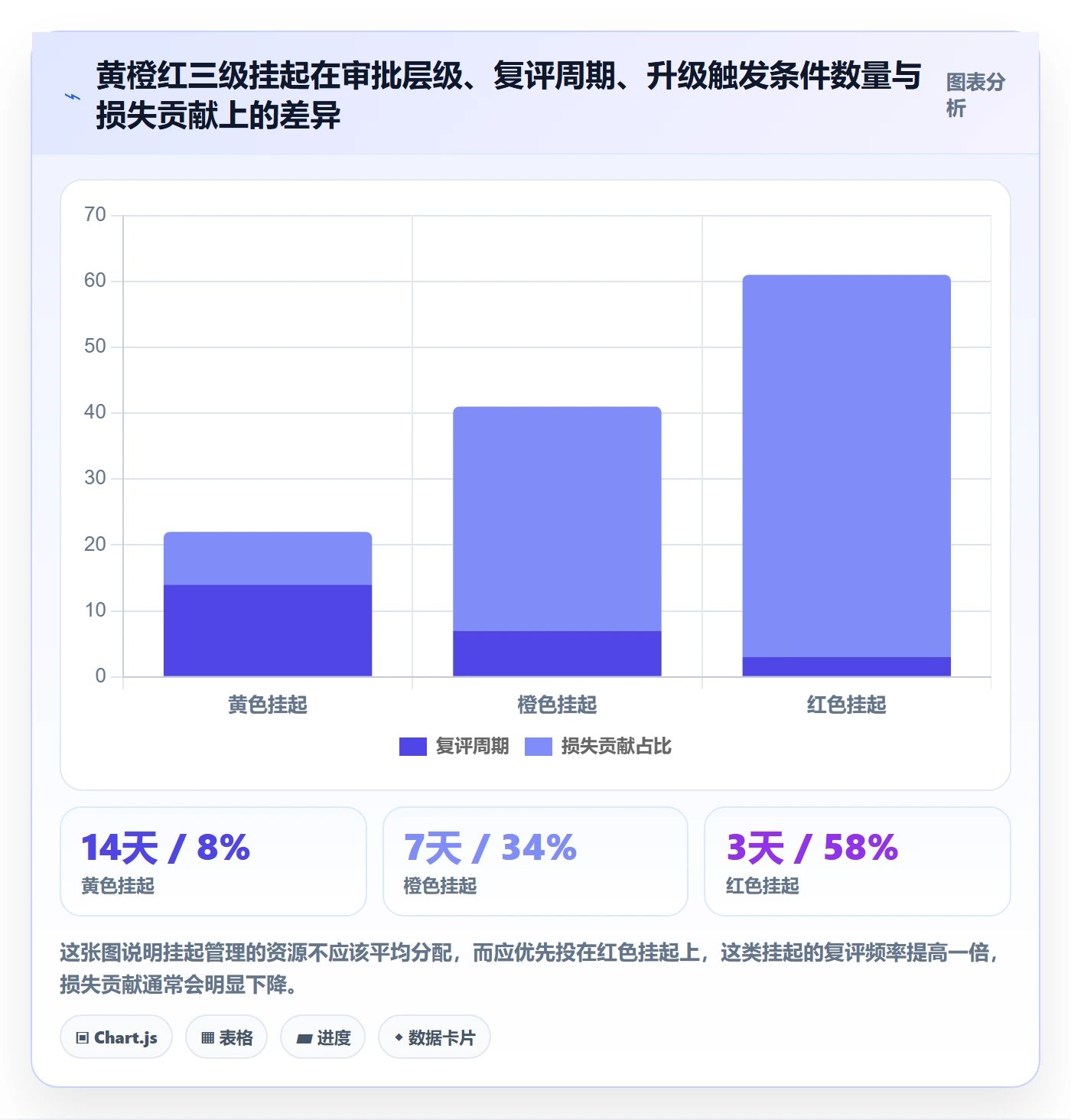This screenshot has height=1120, width=1071.
Task: Click 红色挂起 caption in the 3天 stat card
Action: tap(762, 886)
